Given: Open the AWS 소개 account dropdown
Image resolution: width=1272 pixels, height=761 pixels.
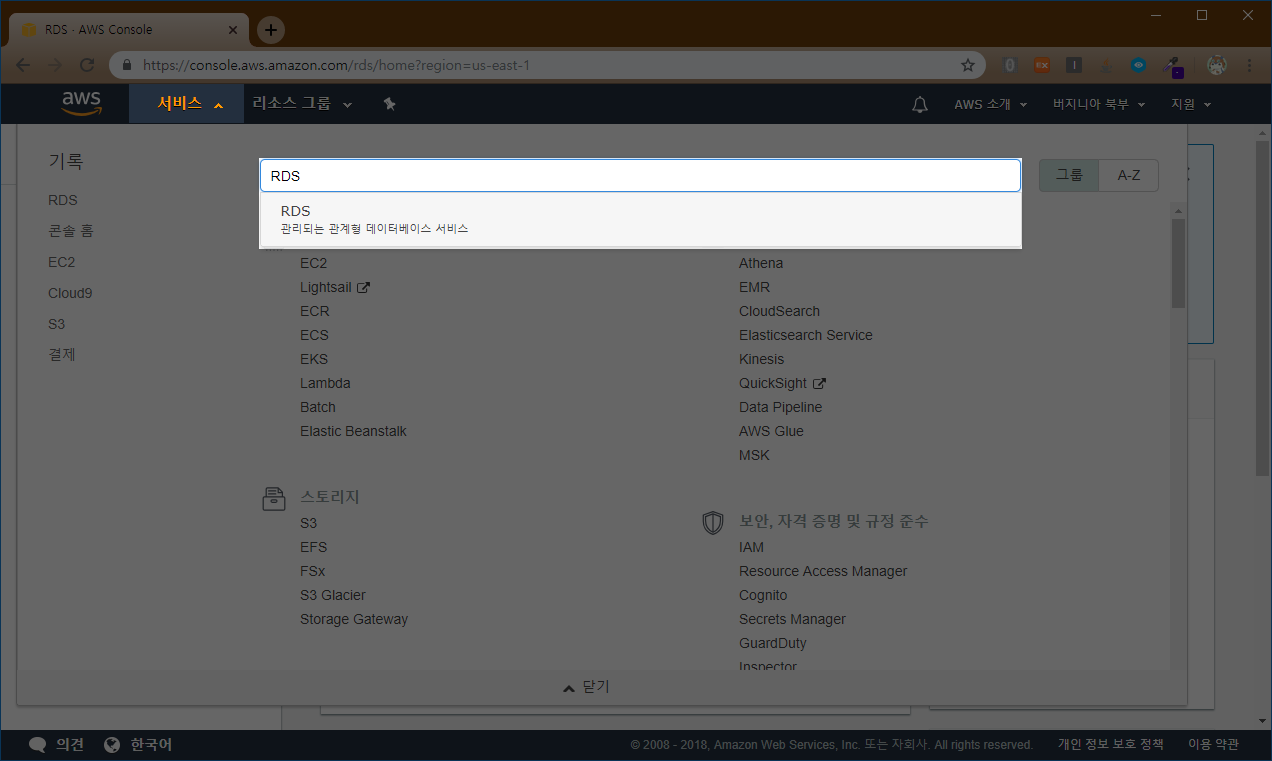Looking at the screenshot, I should pos(990,104).
